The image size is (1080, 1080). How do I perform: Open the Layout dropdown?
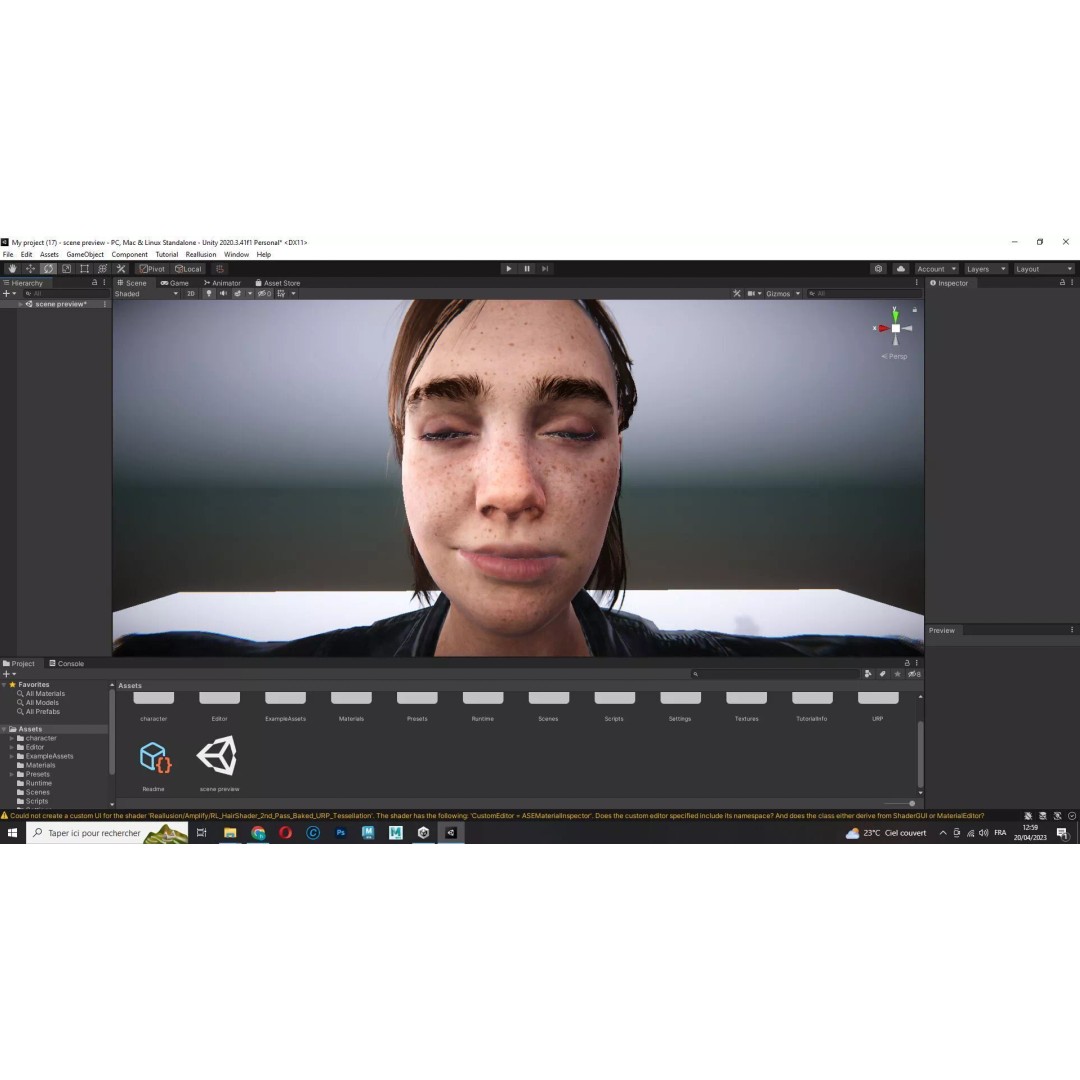click(1043, 269)
